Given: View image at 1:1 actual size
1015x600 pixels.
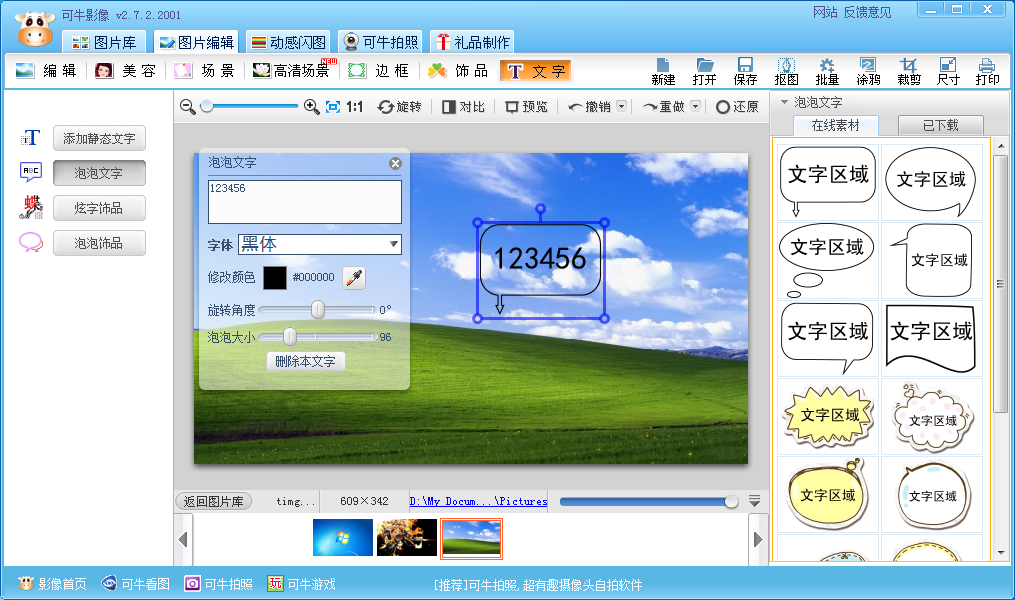Looking at the screenshot, I should point(355,107).
